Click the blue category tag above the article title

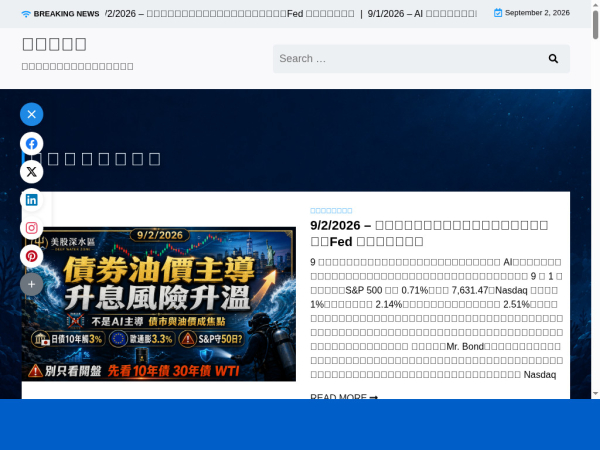tap(331, 210)
